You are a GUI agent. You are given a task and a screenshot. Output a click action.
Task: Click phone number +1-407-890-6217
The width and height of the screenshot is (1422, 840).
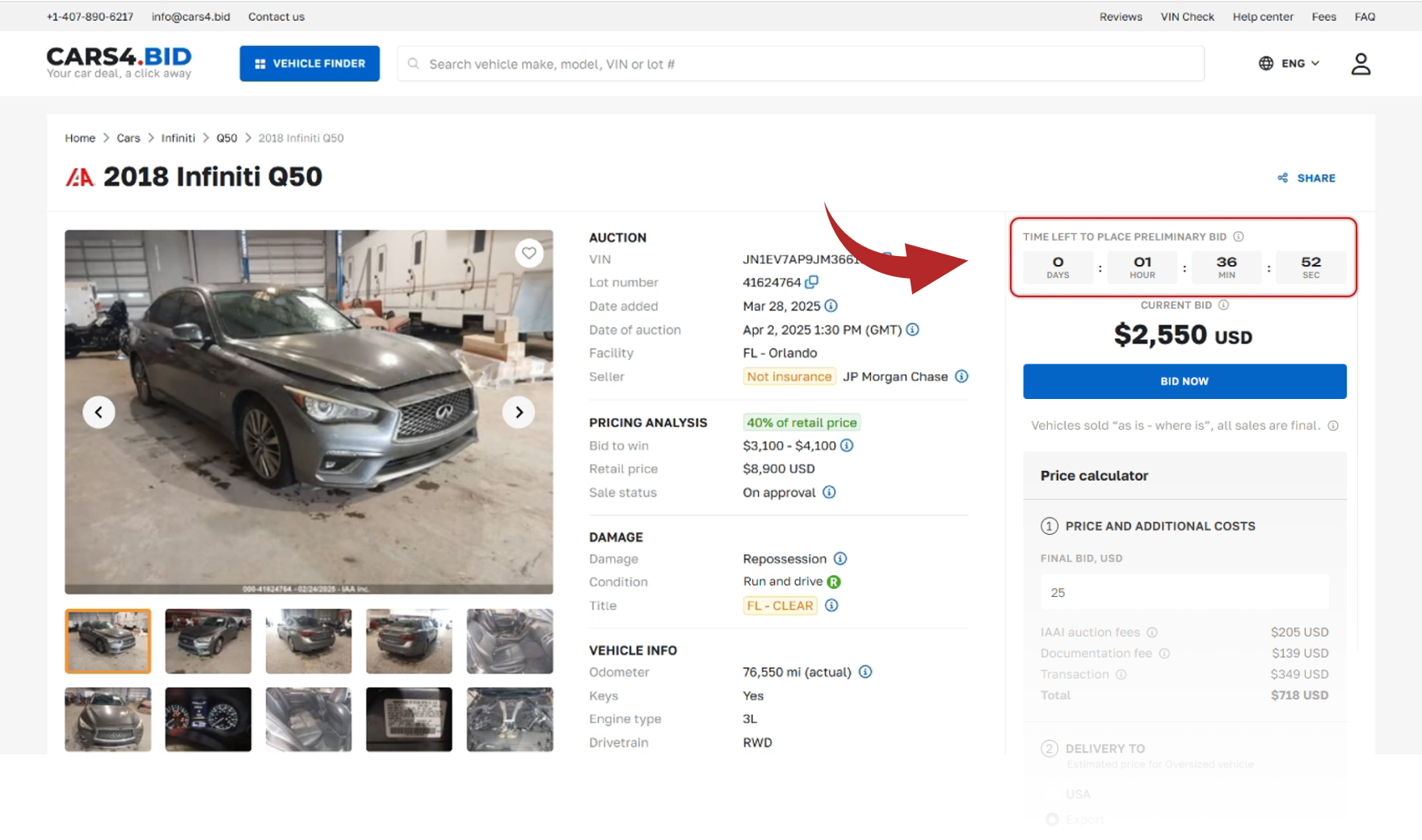(x=90, y=17)
